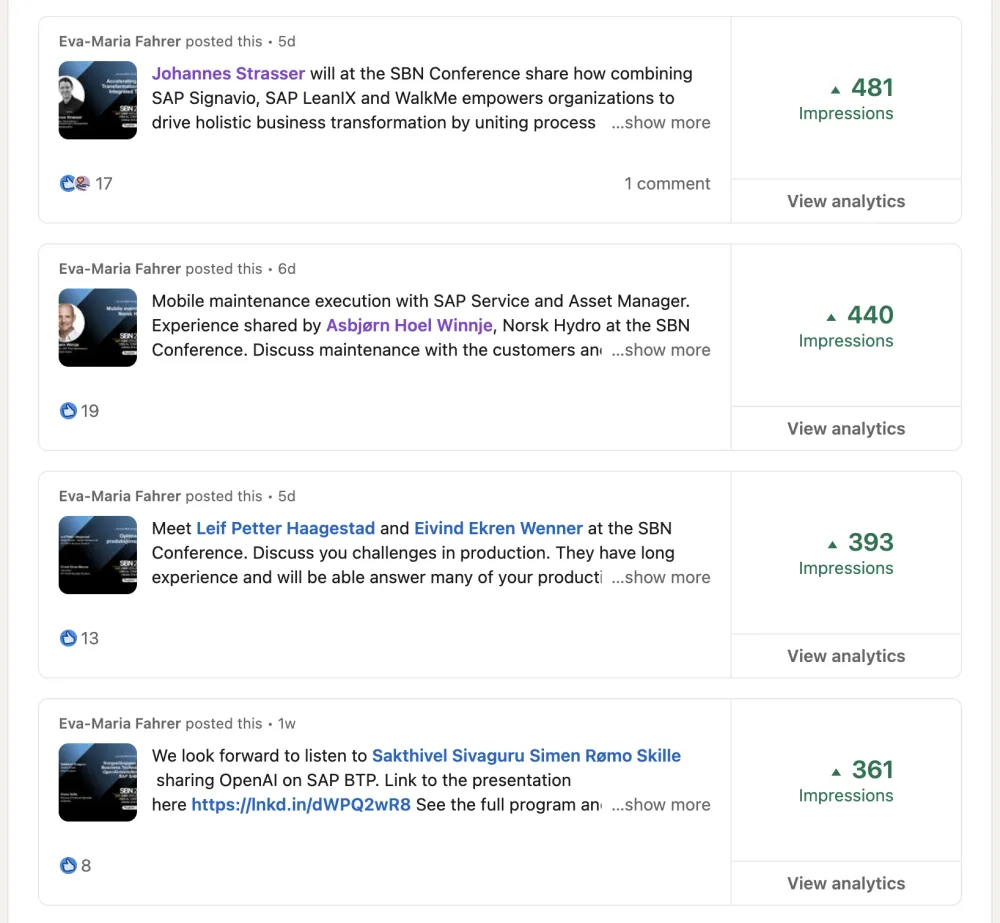Expand show more on Leif Petter post
The image size is (1000, 923).
661,577
